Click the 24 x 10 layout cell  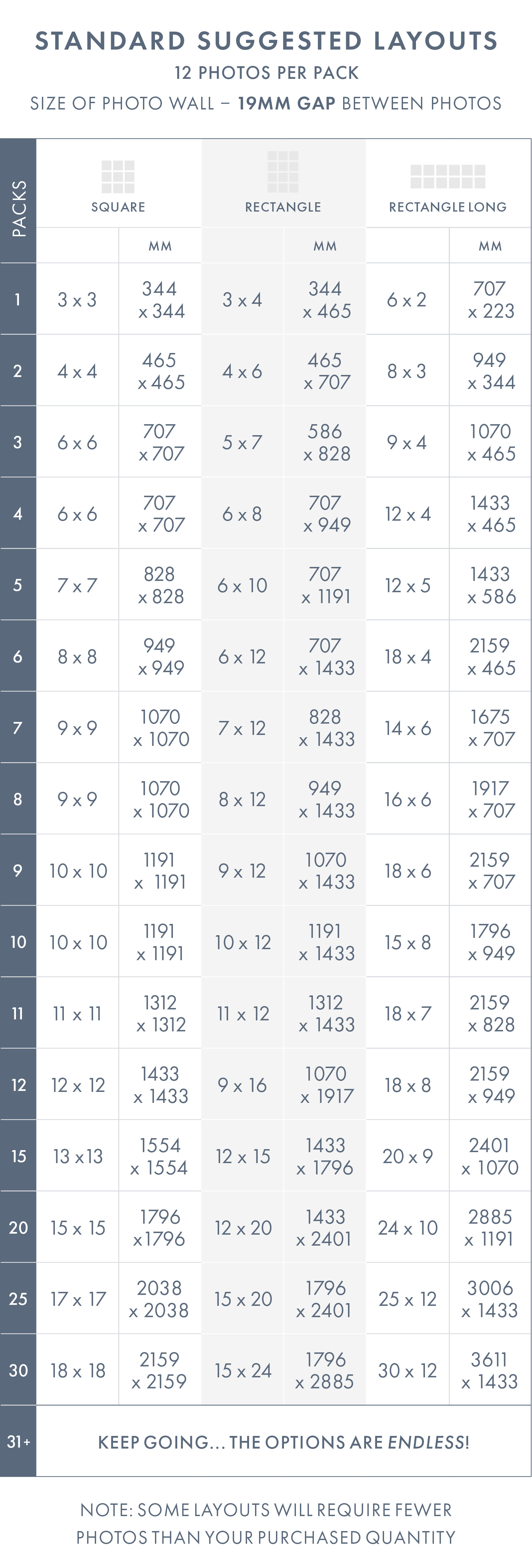pos(407,1228)
